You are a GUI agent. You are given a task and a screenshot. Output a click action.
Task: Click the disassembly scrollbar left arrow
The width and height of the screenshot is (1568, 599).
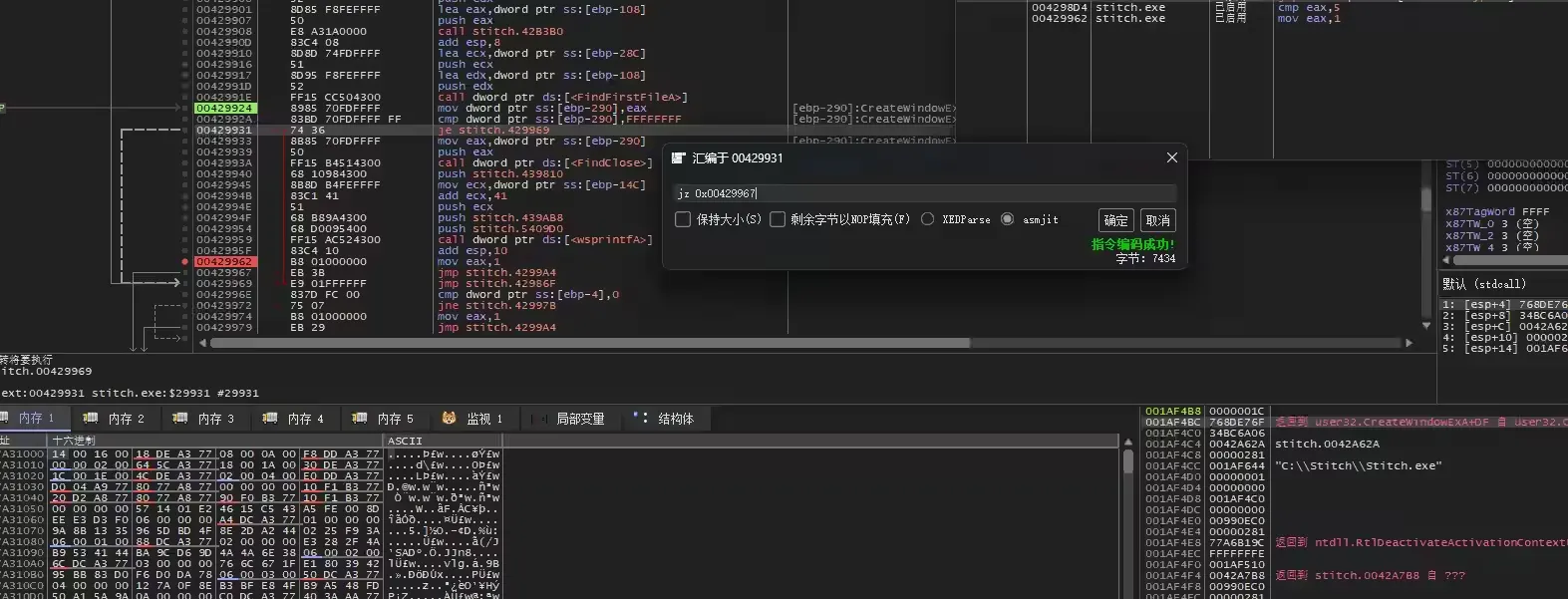pyautogui.click(x=203, y=343)
